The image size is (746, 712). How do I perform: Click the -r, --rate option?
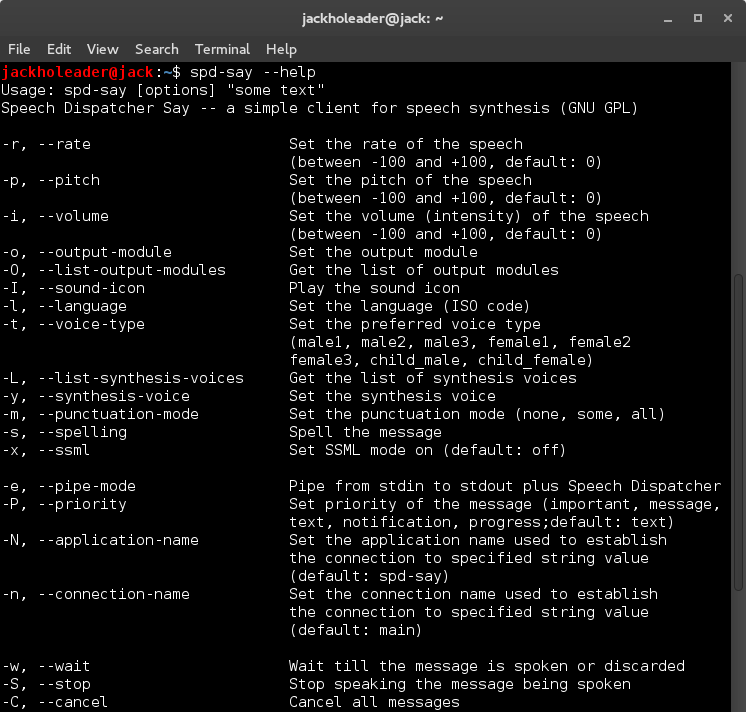click(x=46, y=144)
